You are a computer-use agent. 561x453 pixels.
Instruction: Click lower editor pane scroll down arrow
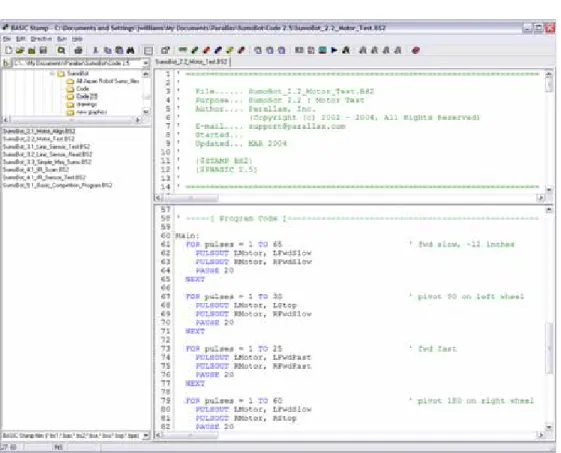click(549, 427)
